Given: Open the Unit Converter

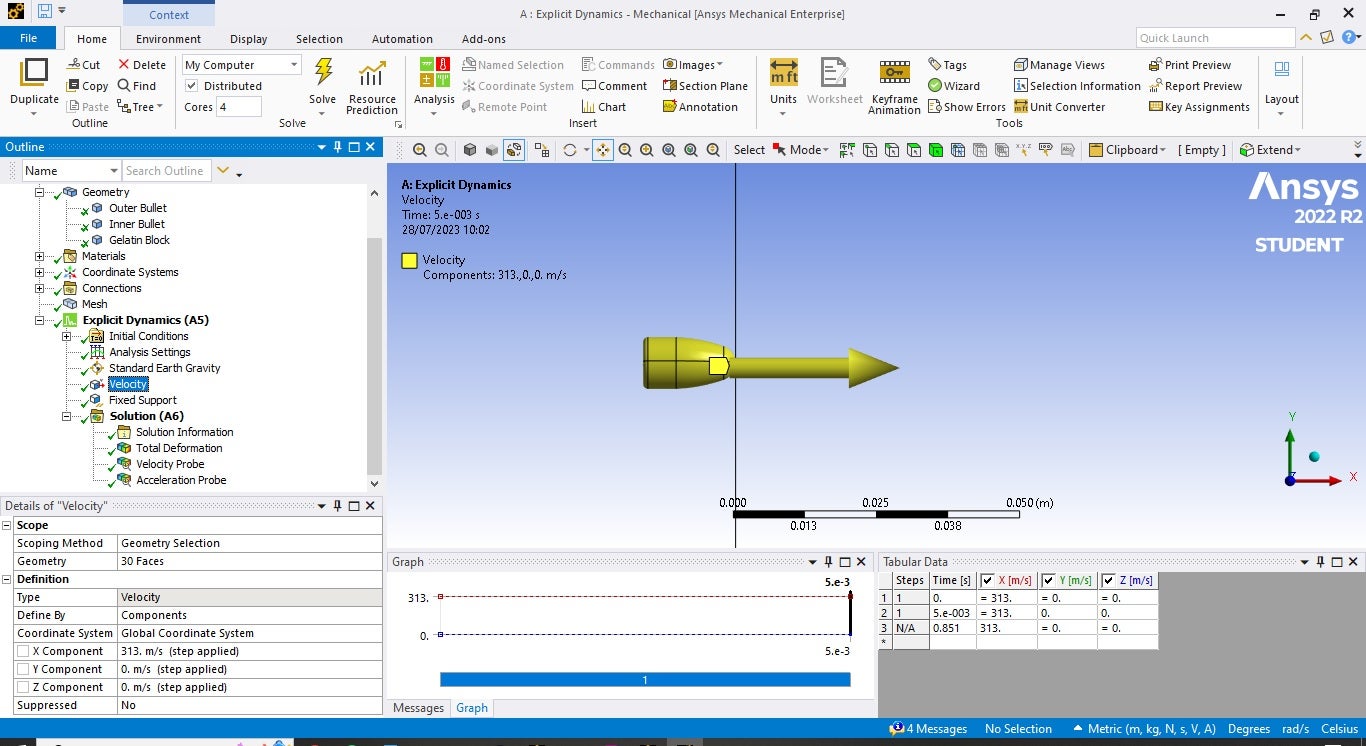Looking at the screenshot, I should click(1059, 107).
